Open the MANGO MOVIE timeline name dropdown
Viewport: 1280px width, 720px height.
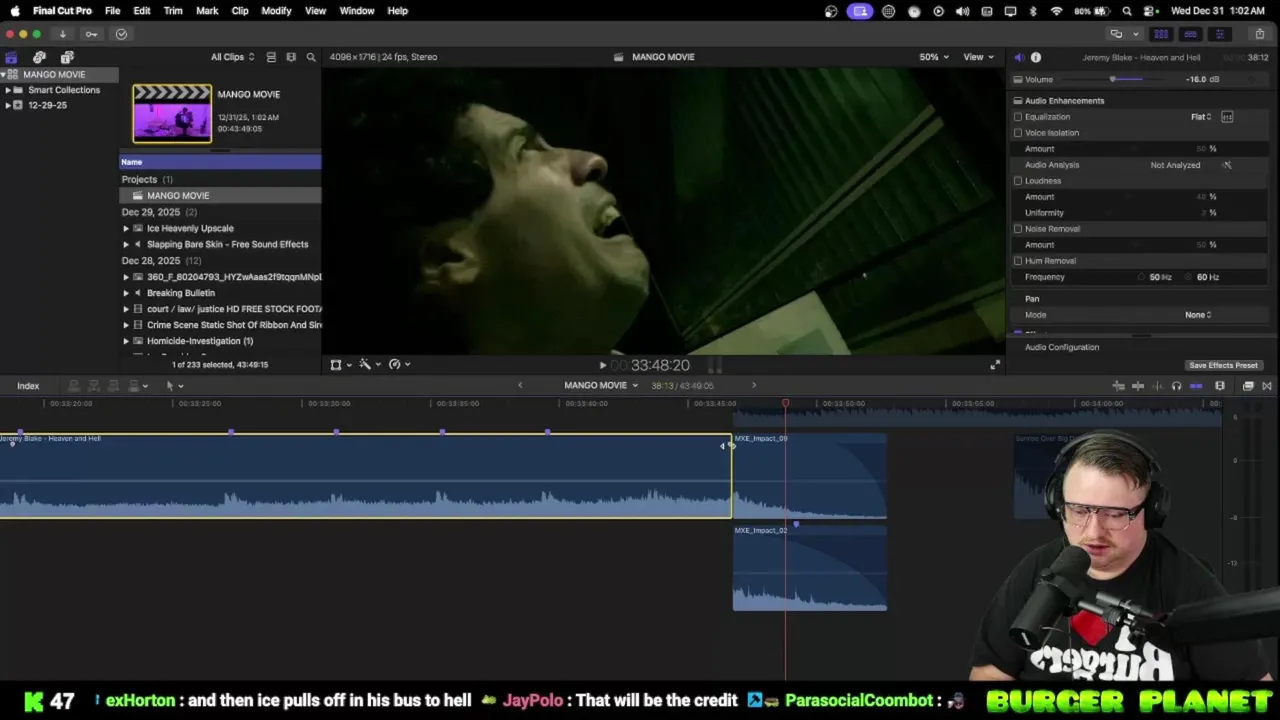click(600, 385)
